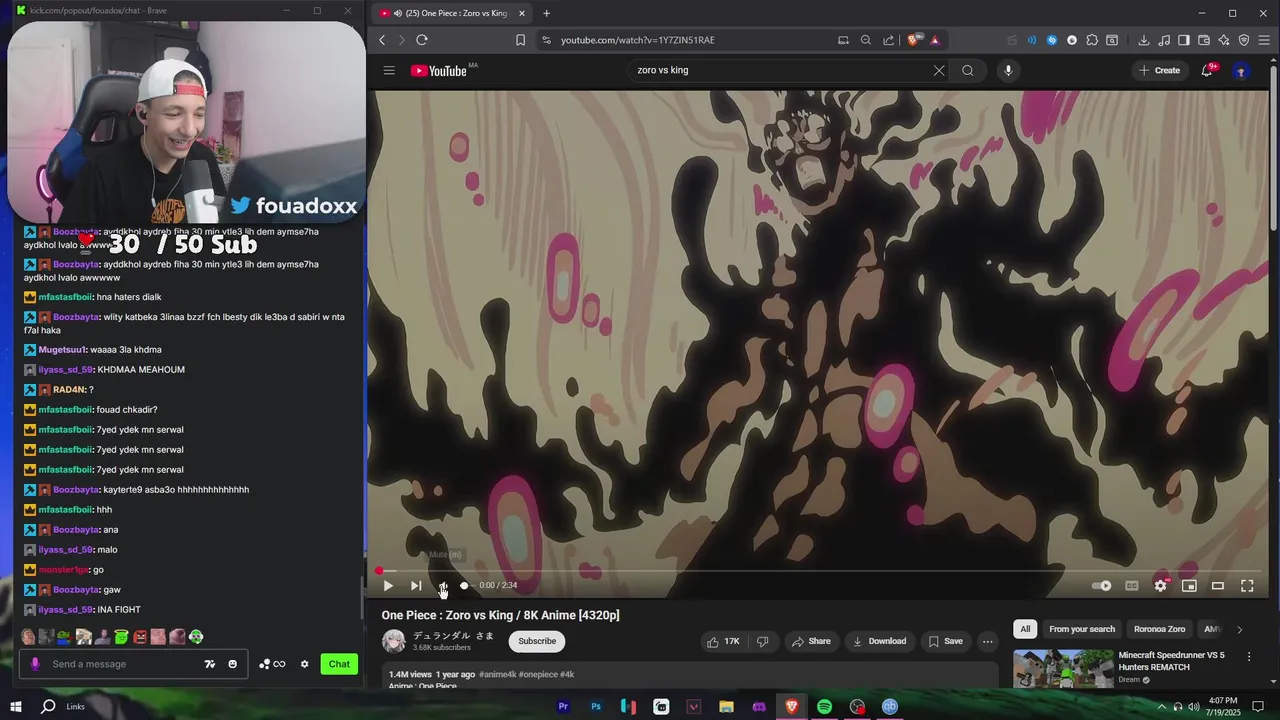Open the Brave main menu

pyautogui.click(x=1265, y=40)
